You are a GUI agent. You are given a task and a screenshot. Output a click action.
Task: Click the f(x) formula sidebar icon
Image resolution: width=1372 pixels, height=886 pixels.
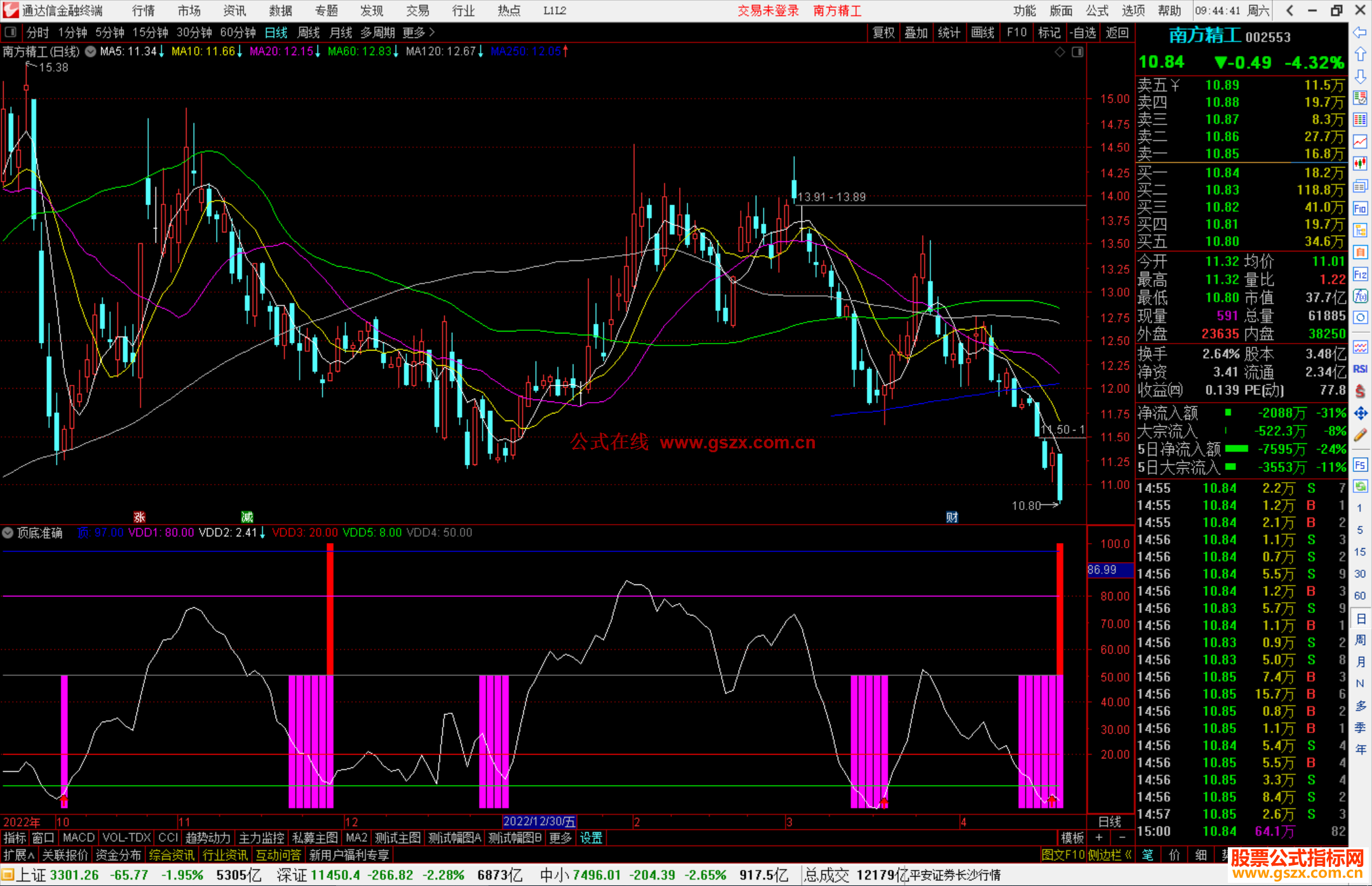[x=1360, y=296]
